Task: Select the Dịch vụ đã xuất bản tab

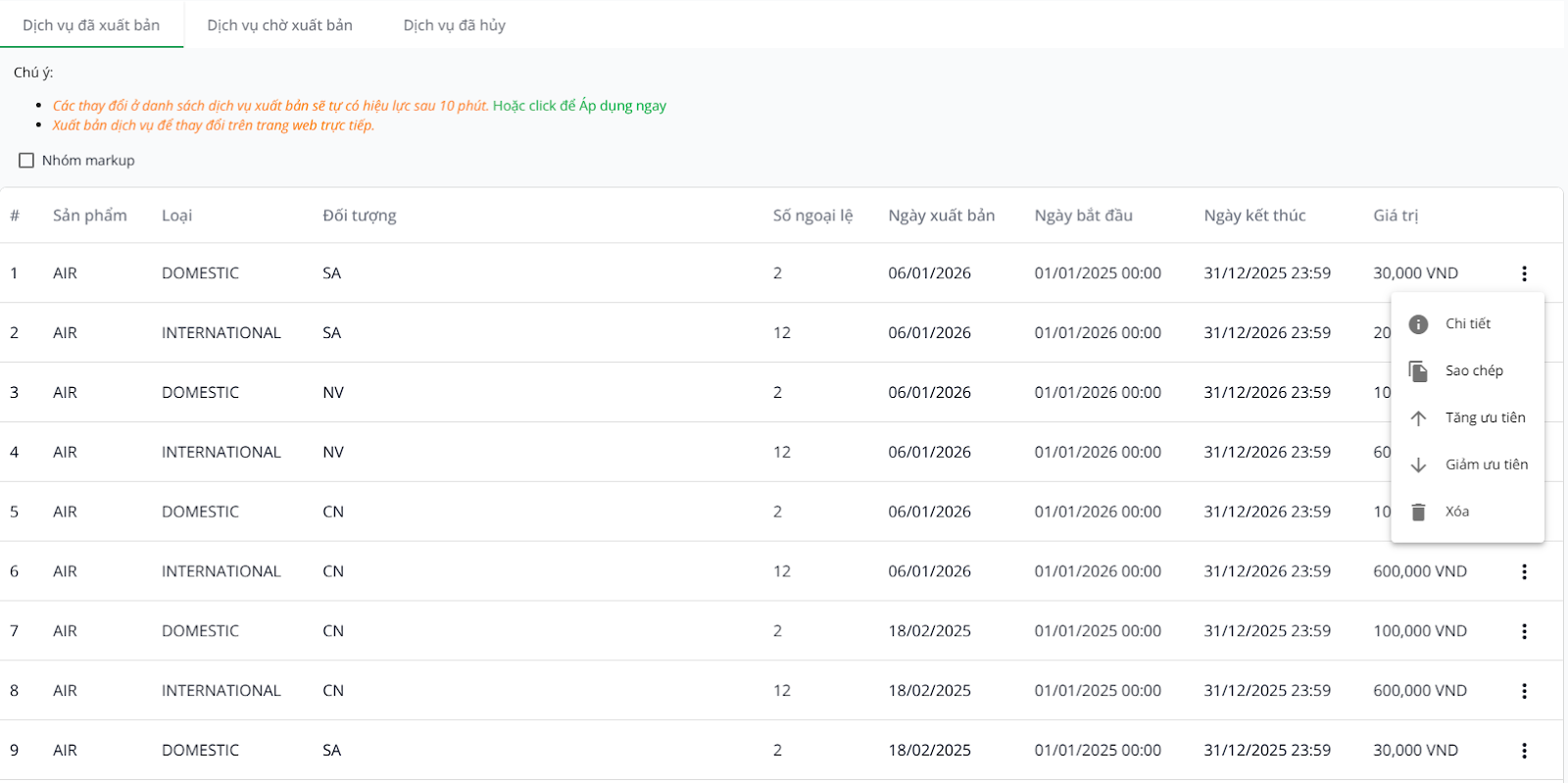Action: click(x=91, y=25)
